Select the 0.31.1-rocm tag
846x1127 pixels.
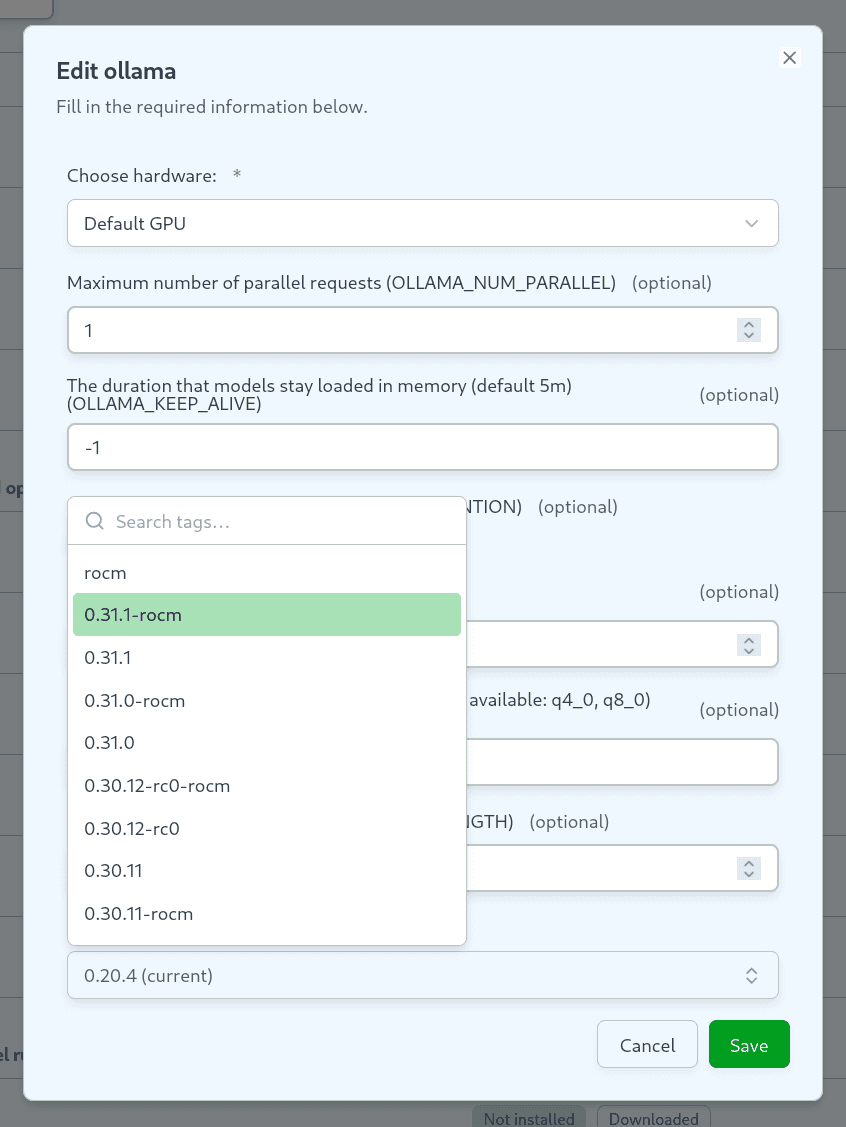click(x=267, y=615)
